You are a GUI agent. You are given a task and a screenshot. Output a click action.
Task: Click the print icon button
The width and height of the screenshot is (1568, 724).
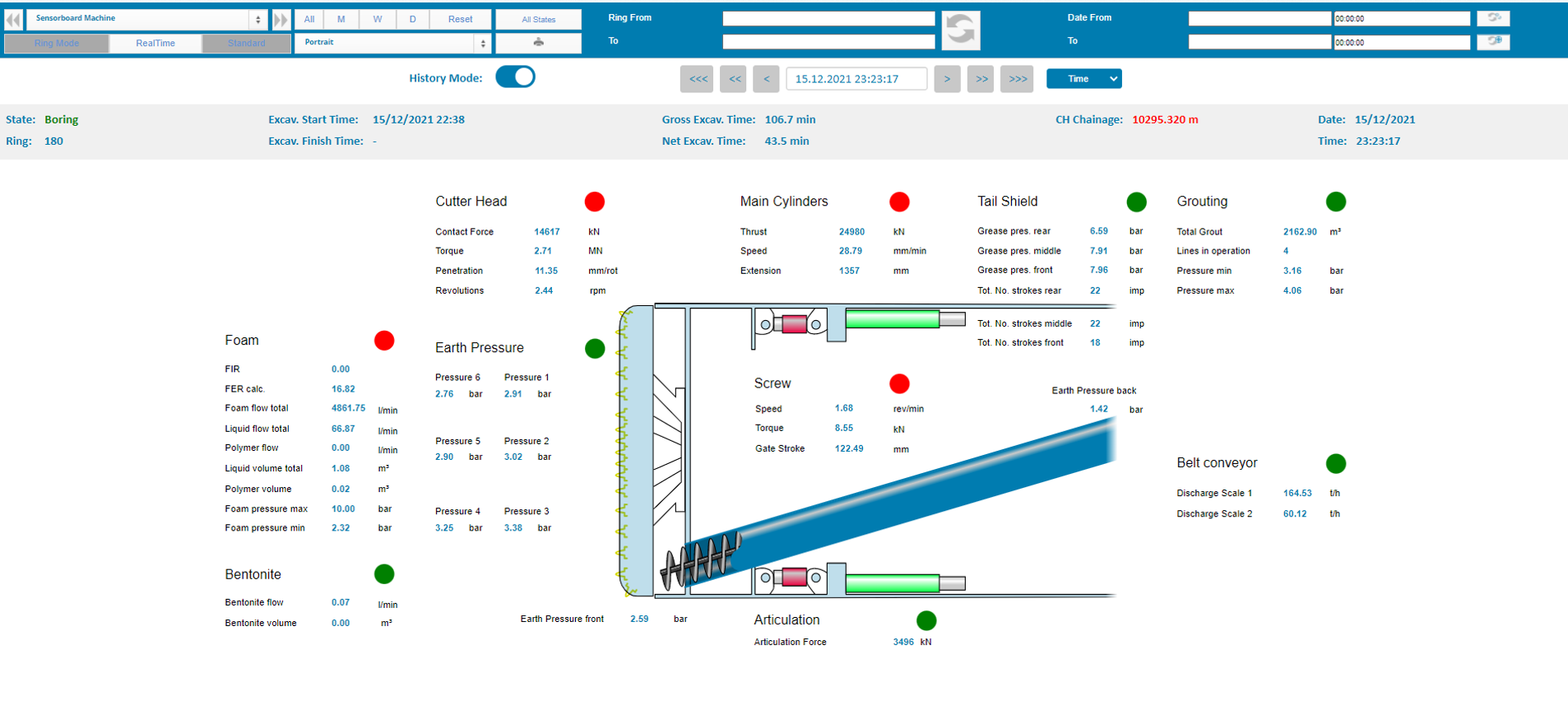point(538,43)
